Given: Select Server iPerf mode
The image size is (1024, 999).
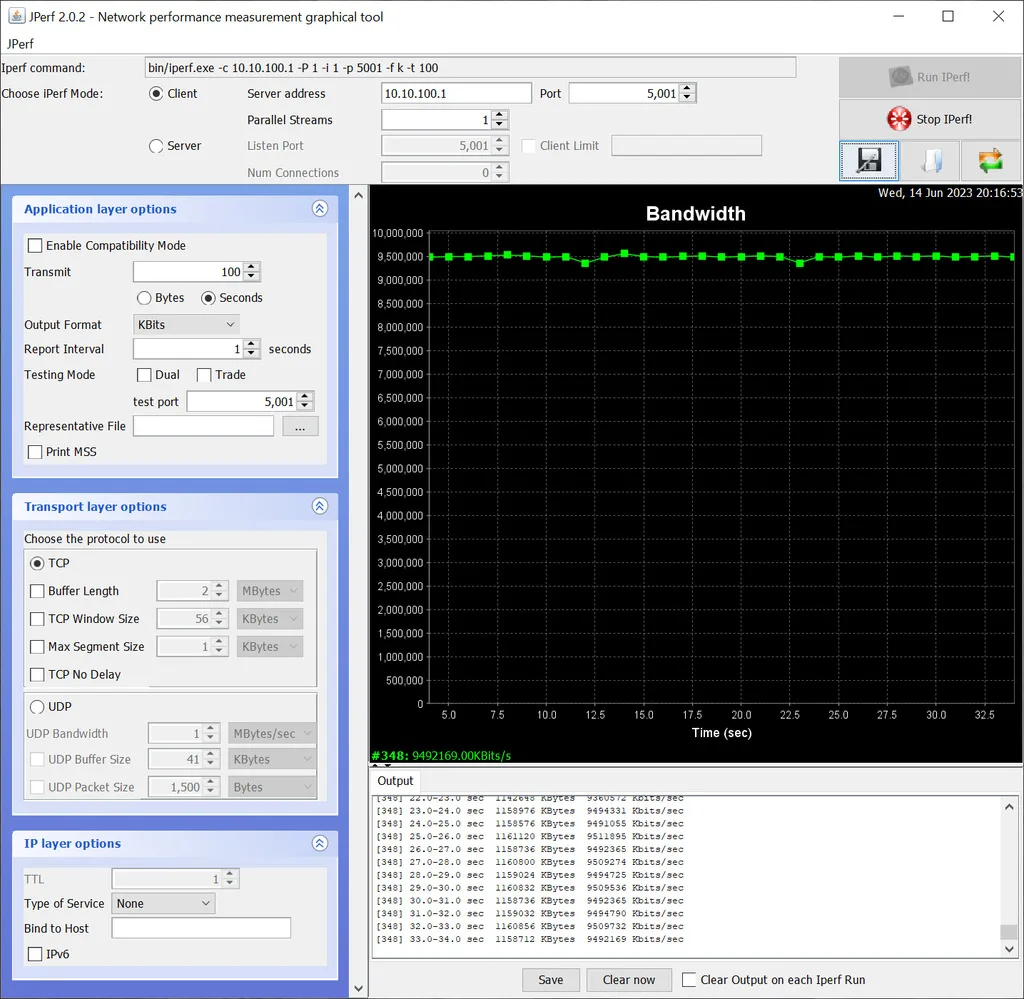Looking at the screenshot, I should coord(156,146).
